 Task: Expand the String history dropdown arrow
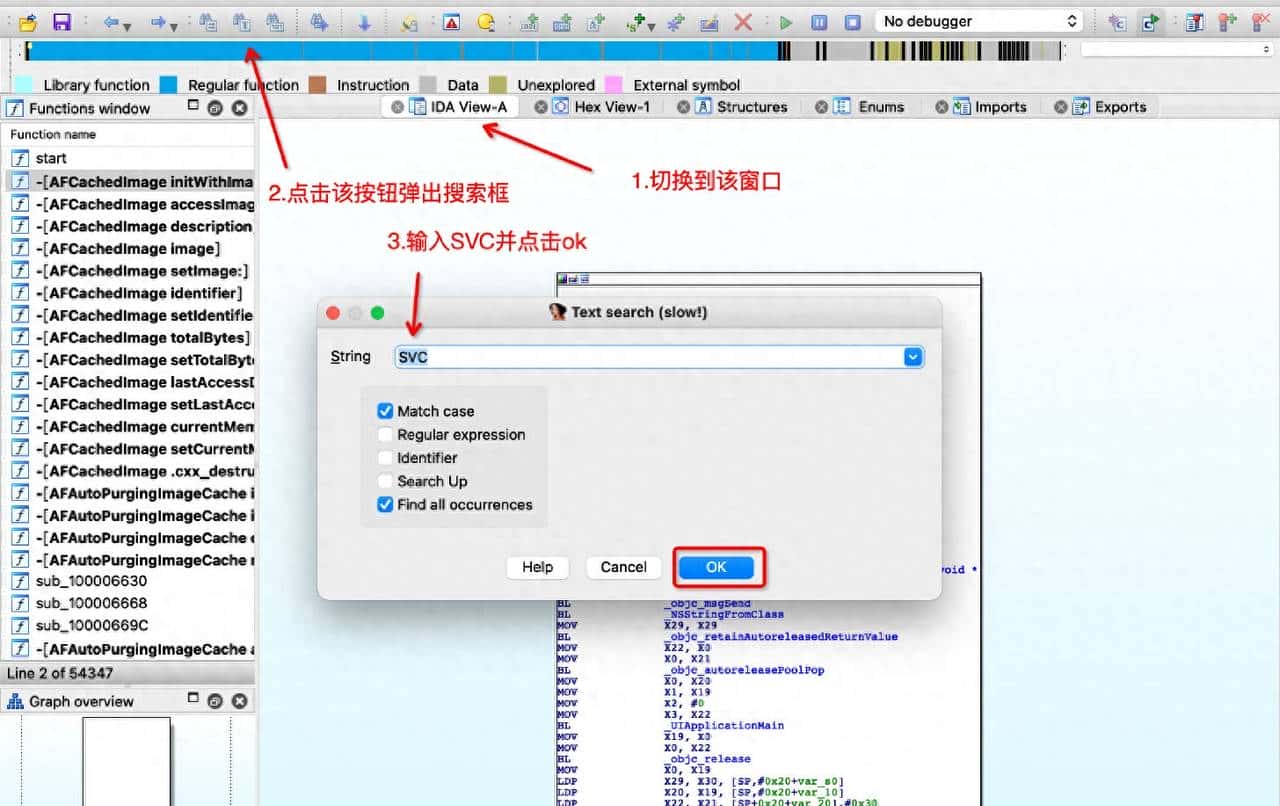912,357
